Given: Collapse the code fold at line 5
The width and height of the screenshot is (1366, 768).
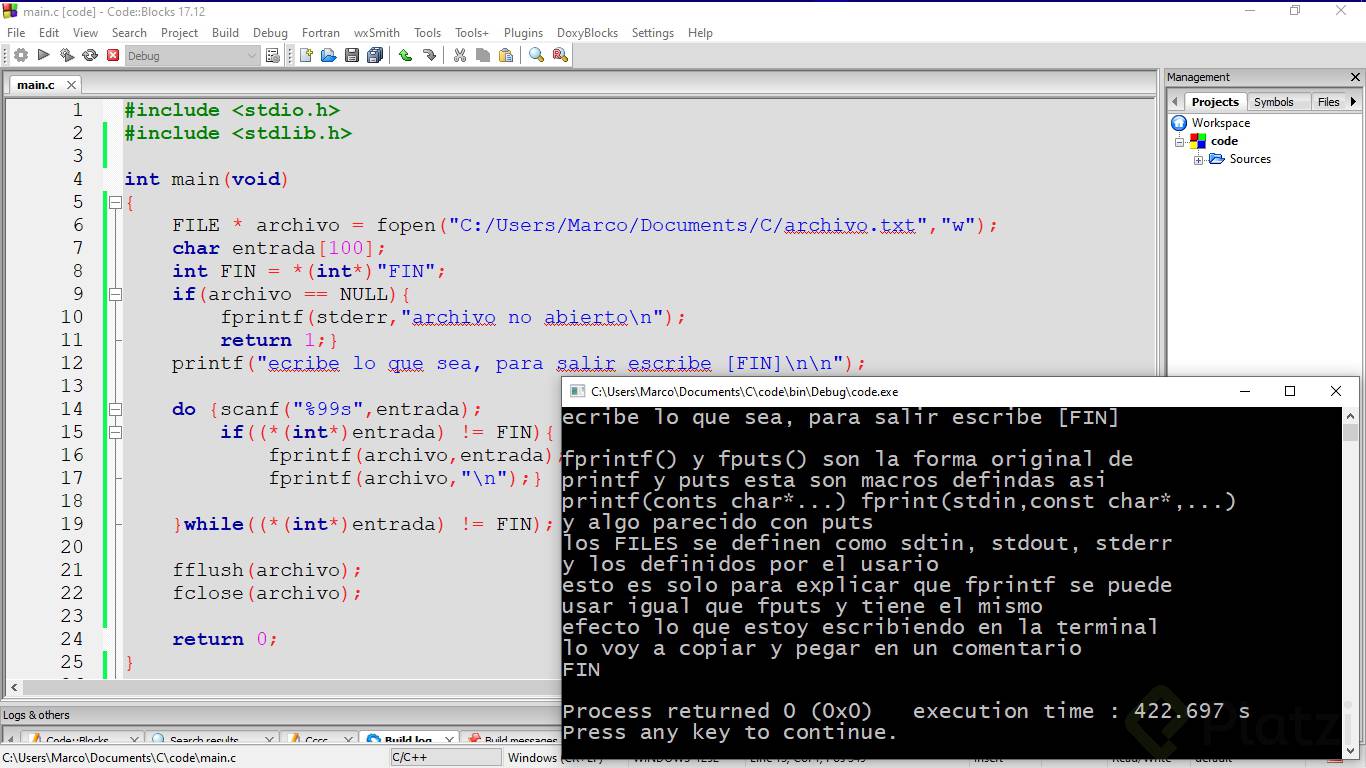Looking at the screenshot, I should coord(115,203).
